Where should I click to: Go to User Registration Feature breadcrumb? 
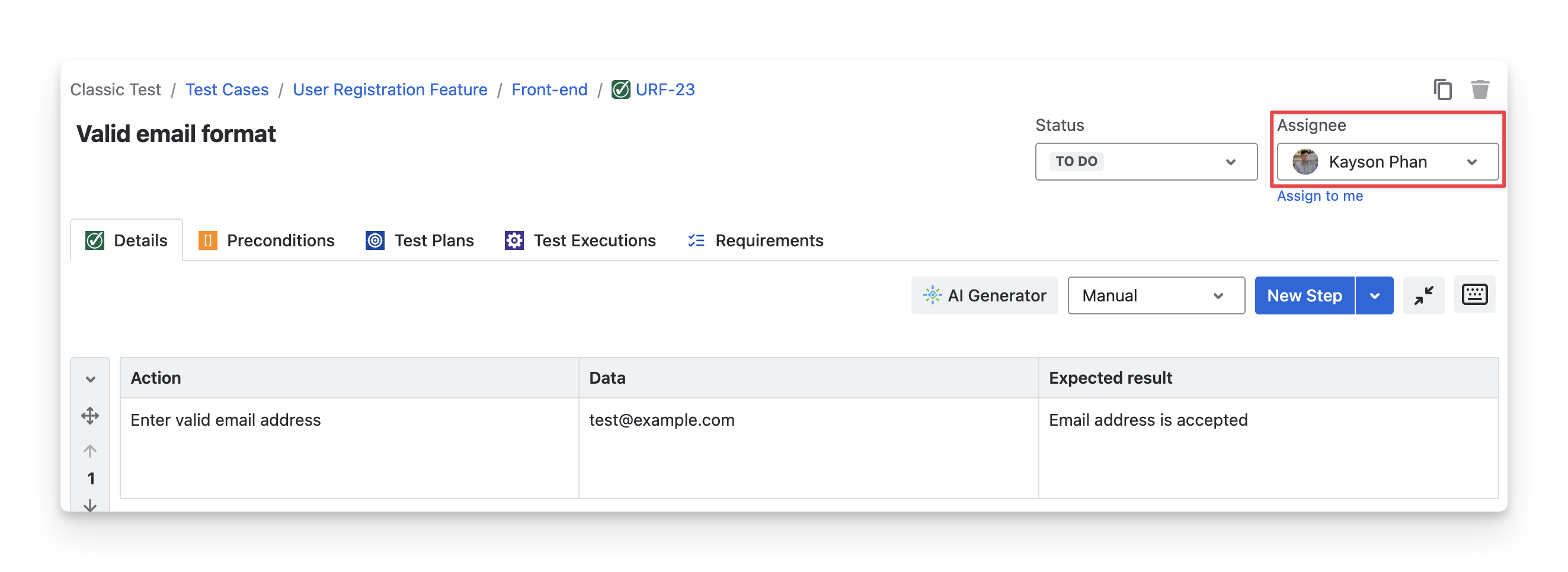pyautogui.click(x=389, y=89)
